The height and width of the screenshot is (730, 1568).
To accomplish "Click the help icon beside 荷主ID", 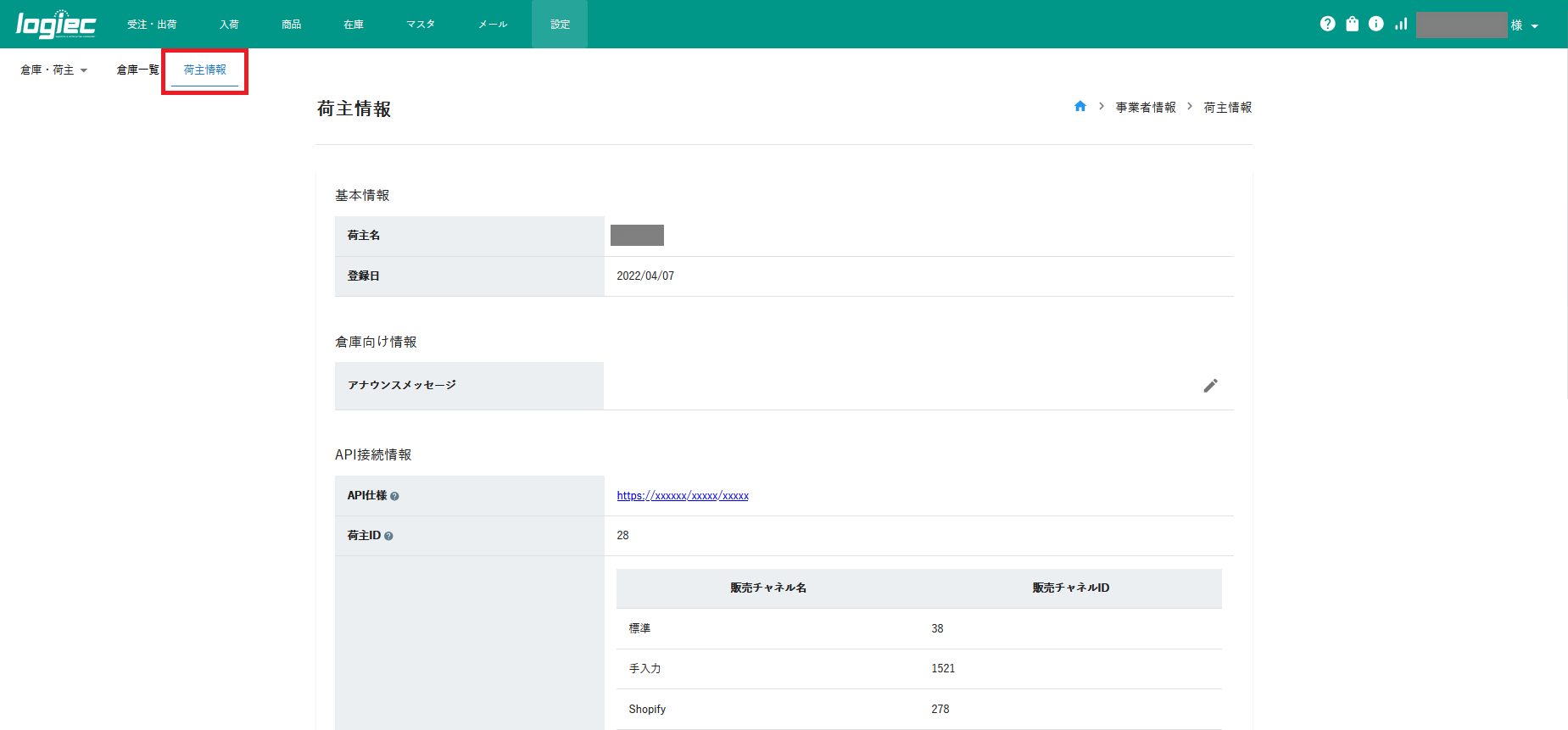I will 388,536.
